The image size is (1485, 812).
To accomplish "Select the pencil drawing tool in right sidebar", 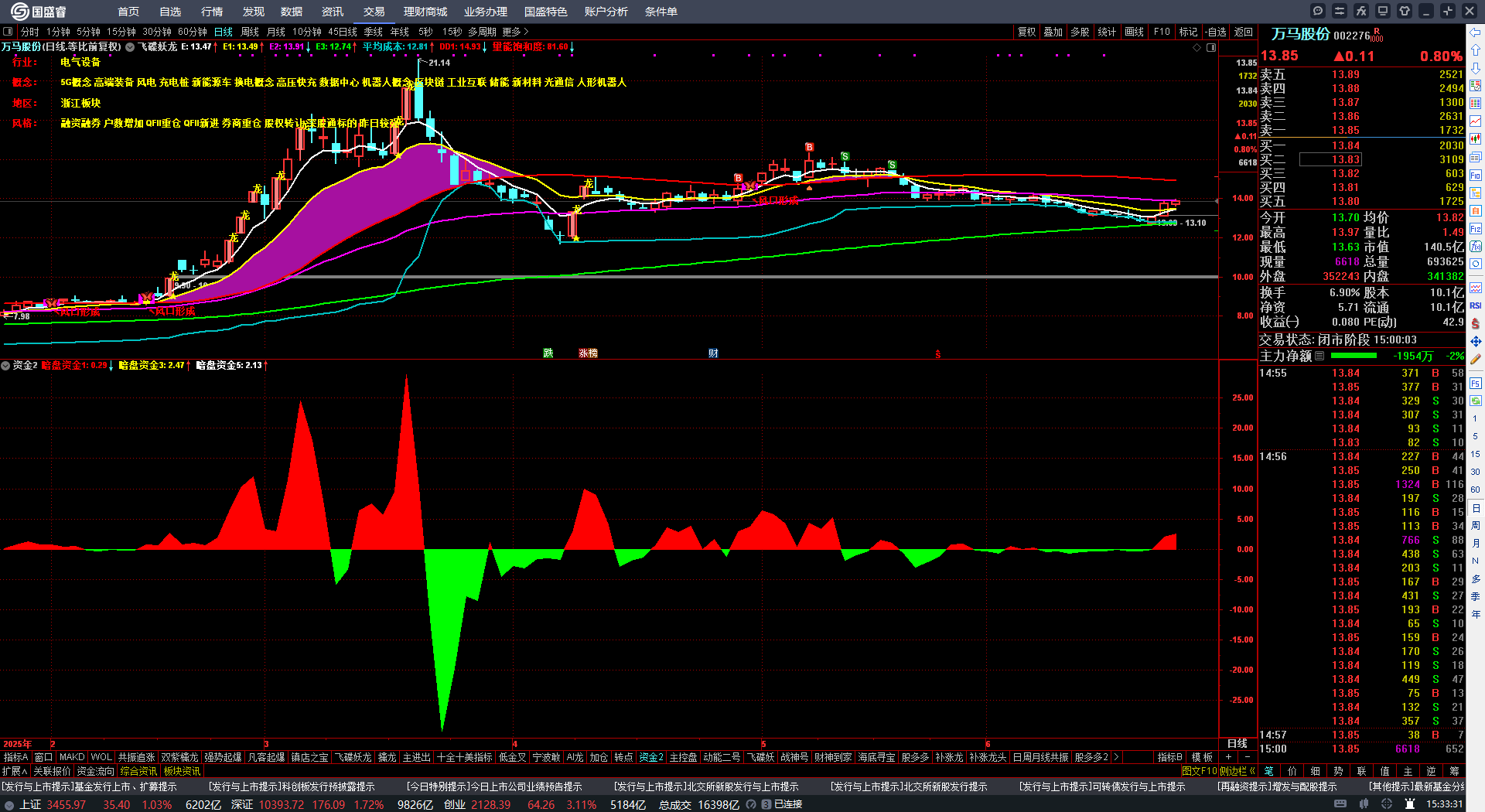I will point(1476,359).
